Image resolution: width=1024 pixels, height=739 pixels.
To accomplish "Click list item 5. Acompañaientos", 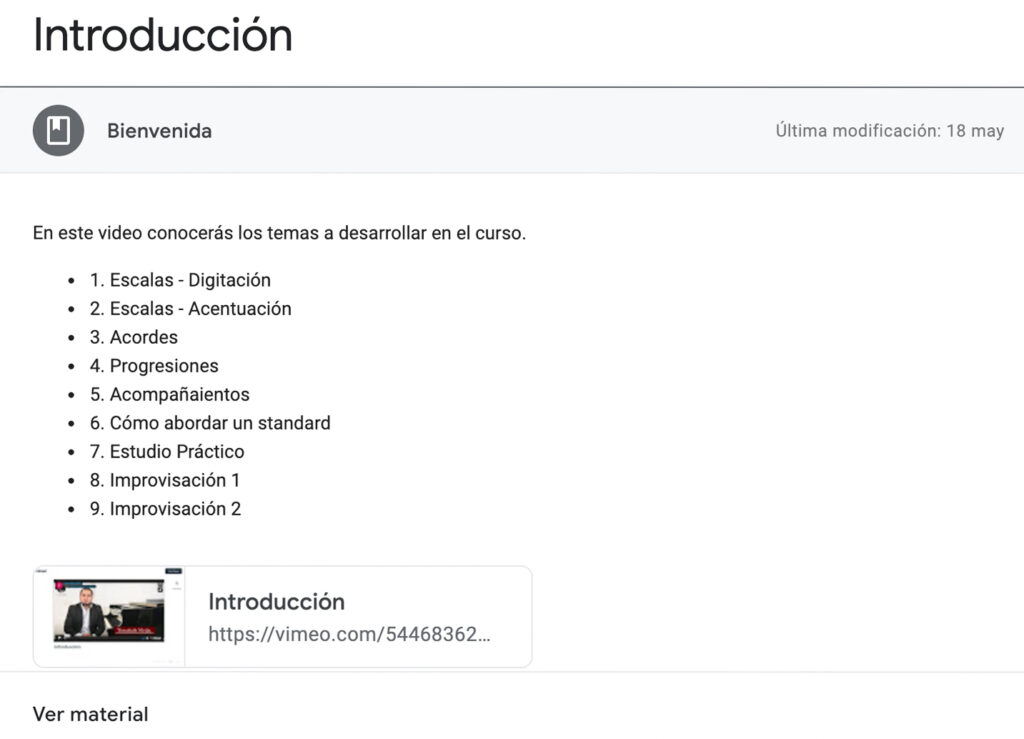I will point(170,394).
